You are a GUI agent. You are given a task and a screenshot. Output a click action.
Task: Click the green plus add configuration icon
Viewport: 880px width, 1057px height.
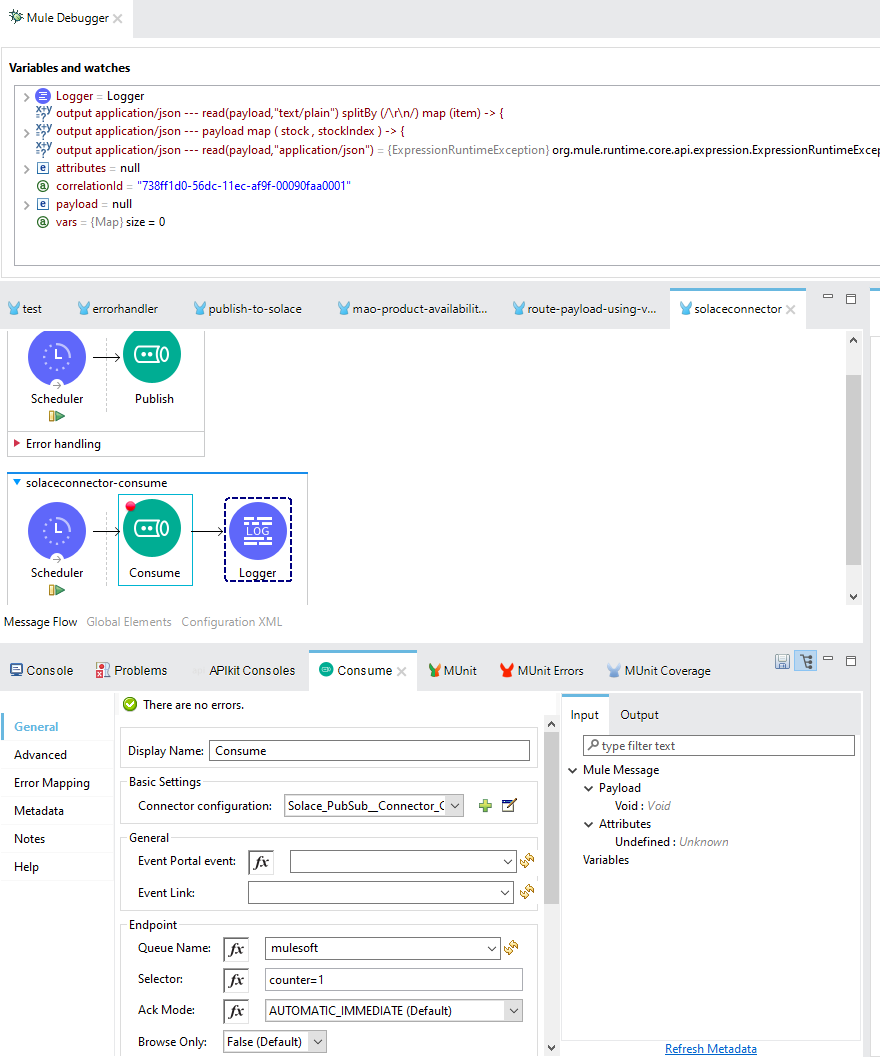point(485,806)
